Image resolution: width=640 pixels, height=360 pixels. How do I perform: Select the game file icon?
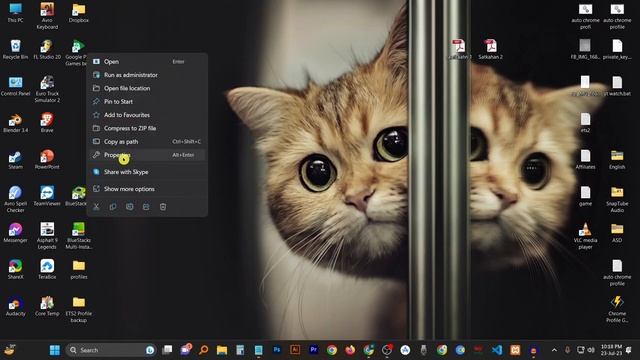(x=585, y=196)
